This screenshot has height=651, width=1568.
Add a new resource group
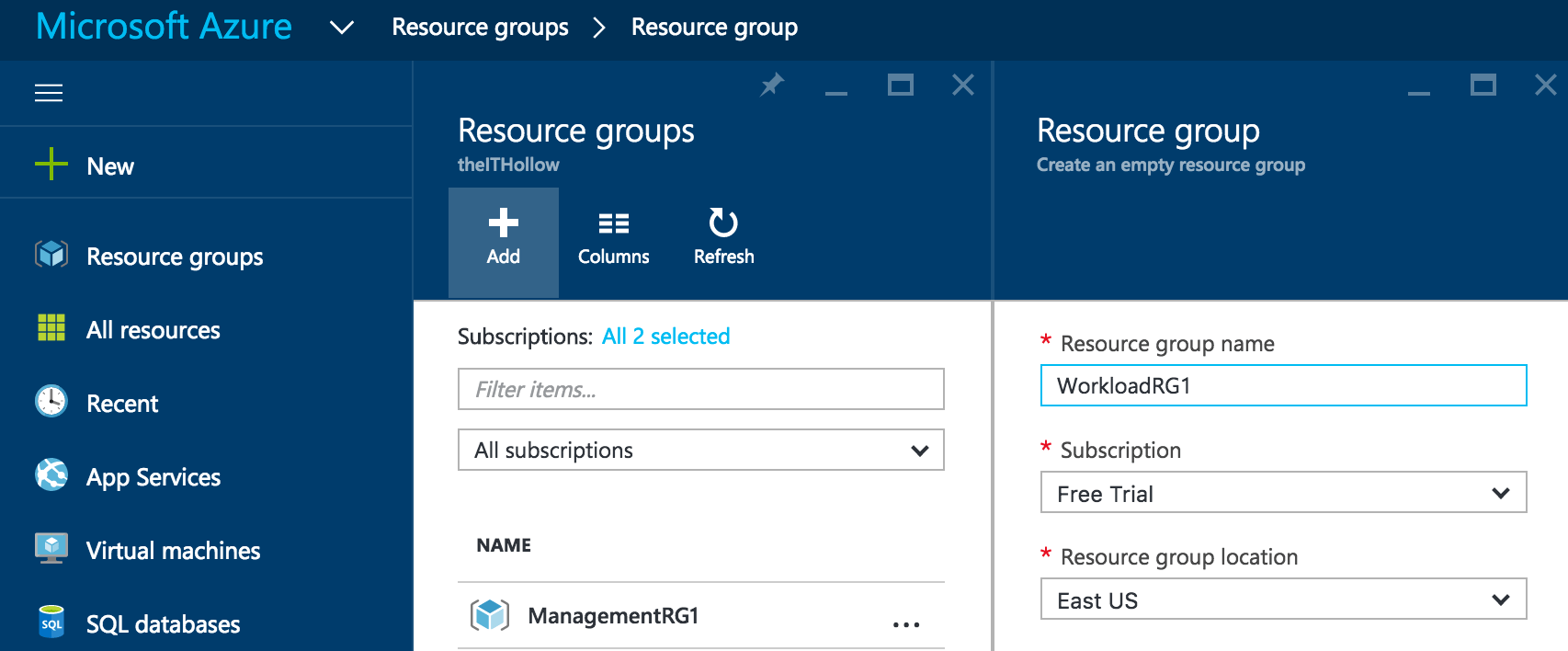point(503,237)
